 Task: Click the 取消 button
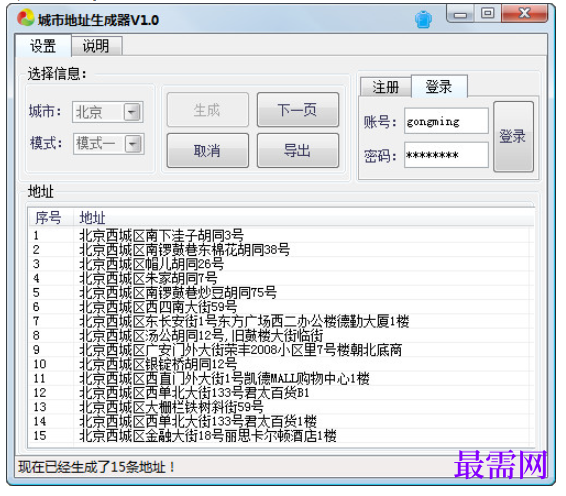[208, 151]
